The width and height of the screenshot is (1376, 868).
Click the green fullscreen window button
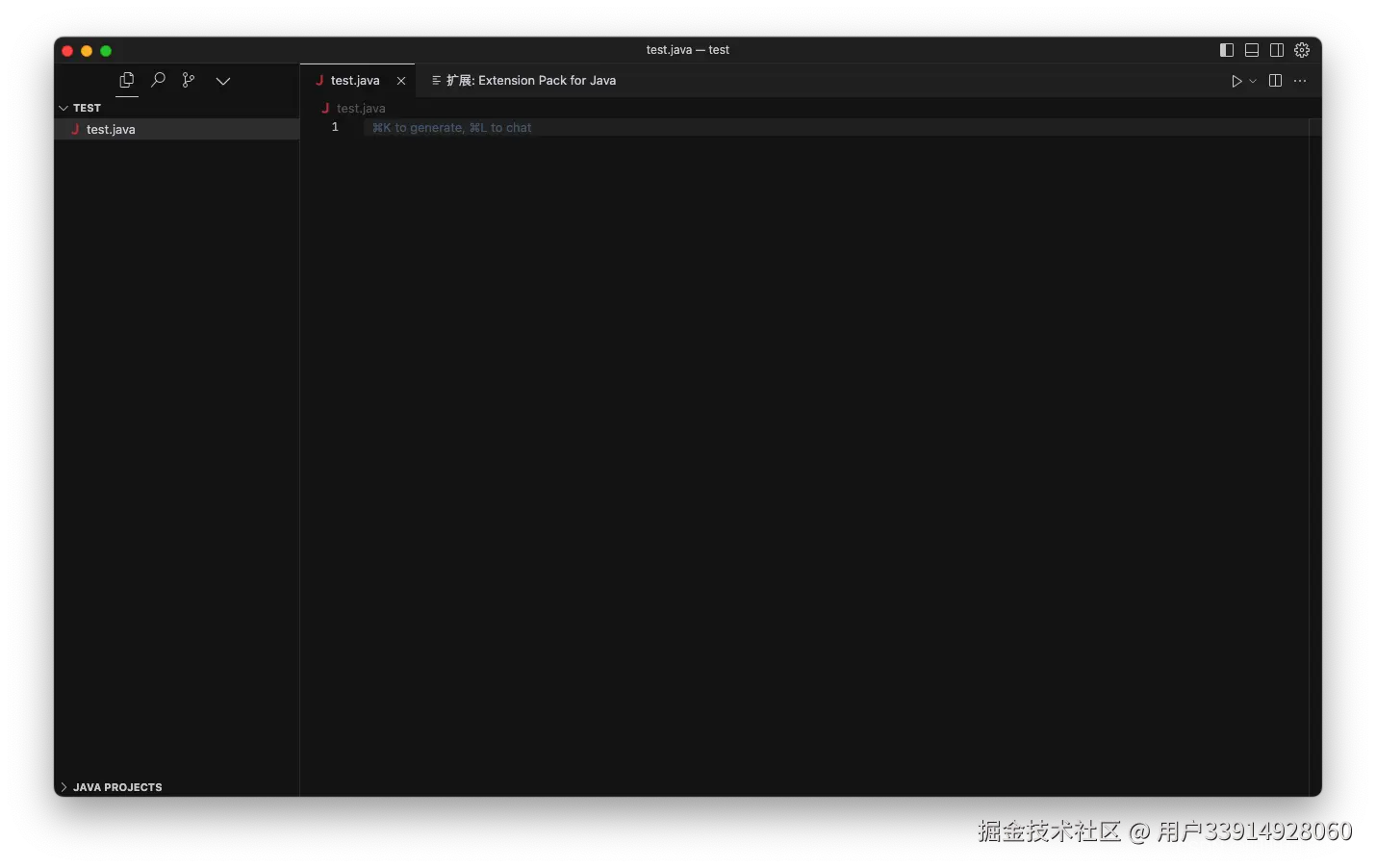point(106,51)
